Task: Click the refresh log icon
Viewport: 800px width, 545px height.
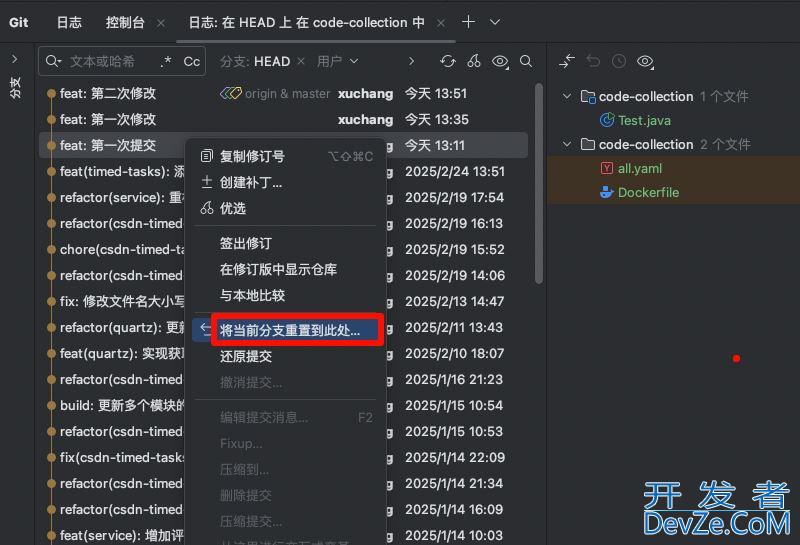Action: point(447,62)
